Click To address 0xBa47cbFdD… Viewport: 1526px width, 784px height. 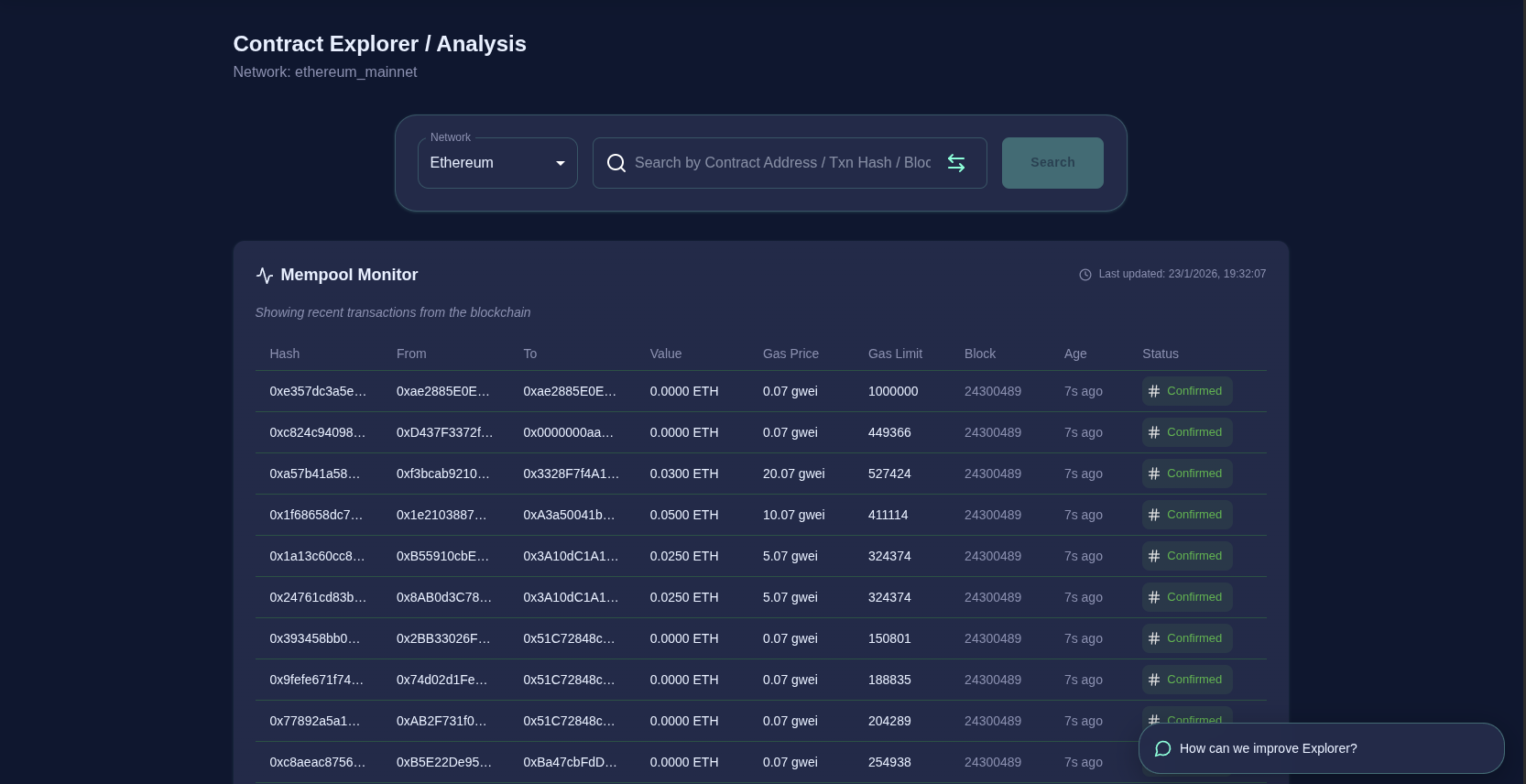[x=571, y=762]
